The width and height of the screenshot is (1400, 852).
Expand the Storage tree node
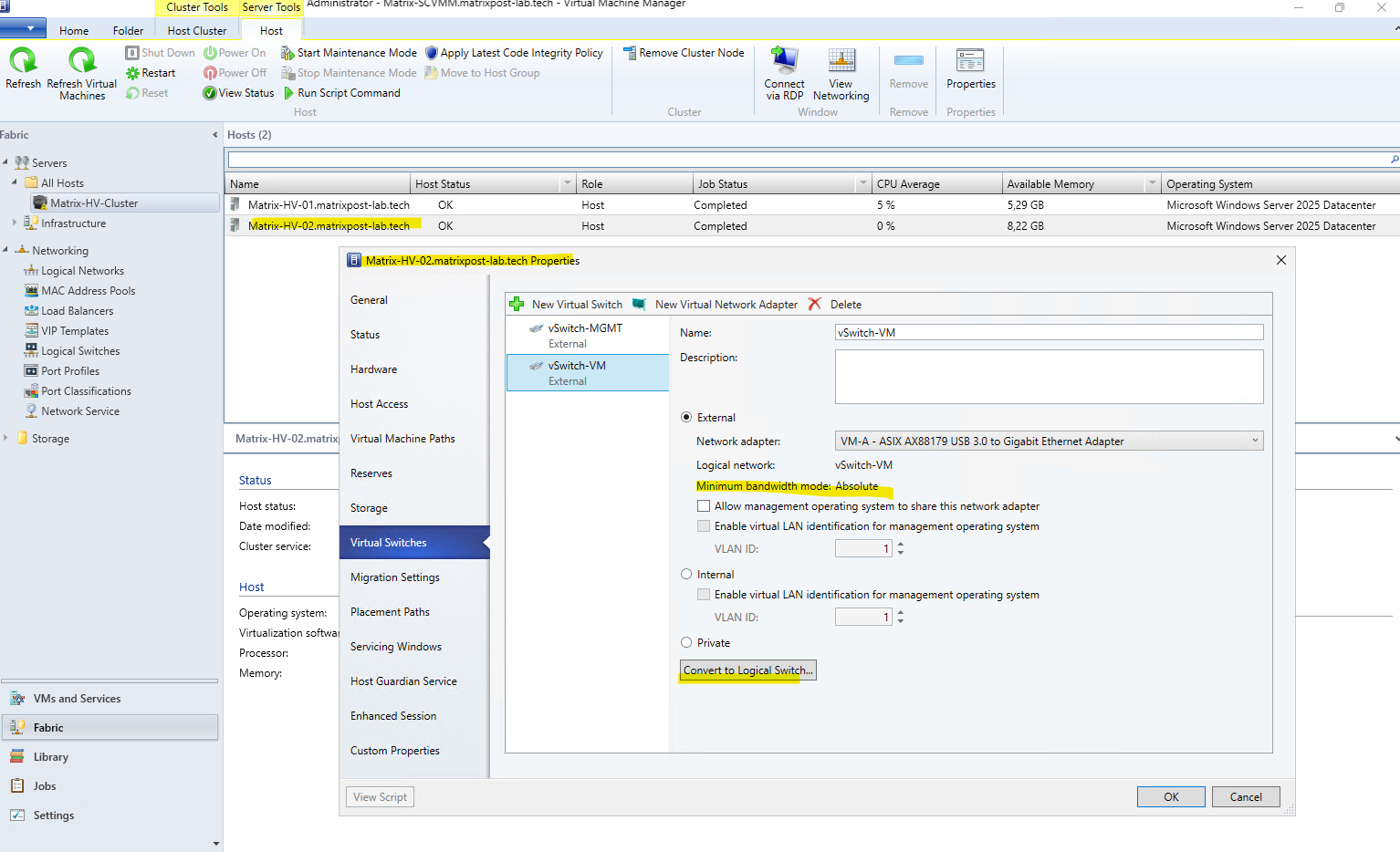[x=5, y=438]
